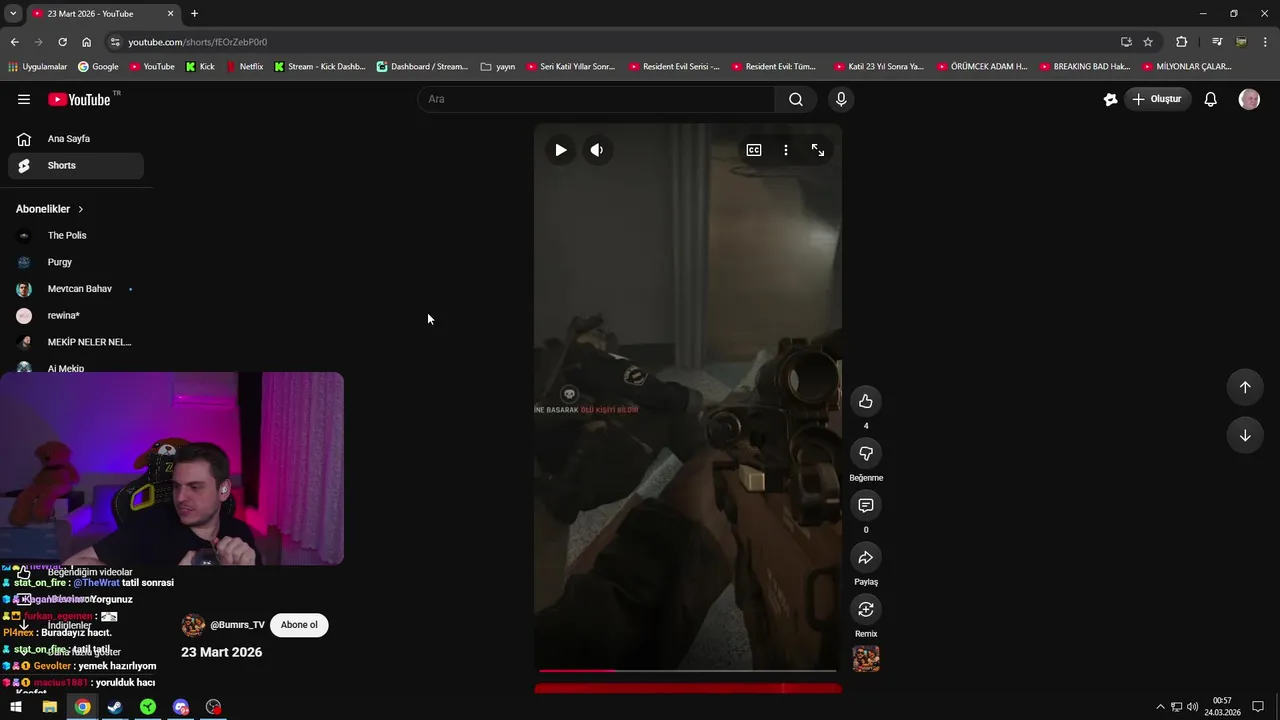The image size is (1280, 720).
Task: Start voice search with microphone icon
Action: (841, 99)
